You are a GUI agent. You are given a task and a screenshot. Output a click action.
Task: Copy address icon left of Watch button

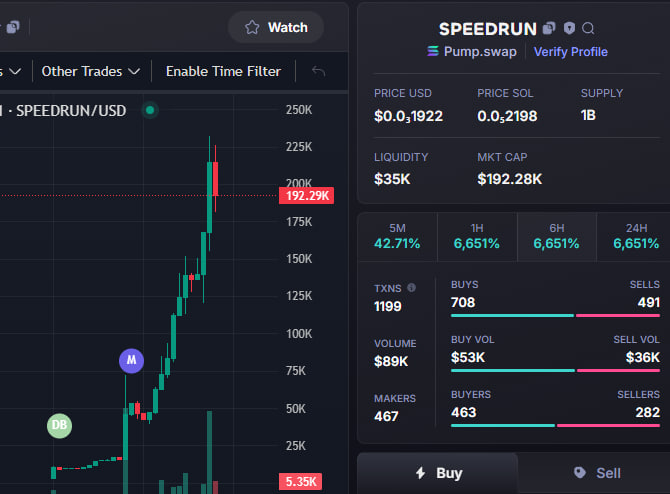(x=13, y=27)
